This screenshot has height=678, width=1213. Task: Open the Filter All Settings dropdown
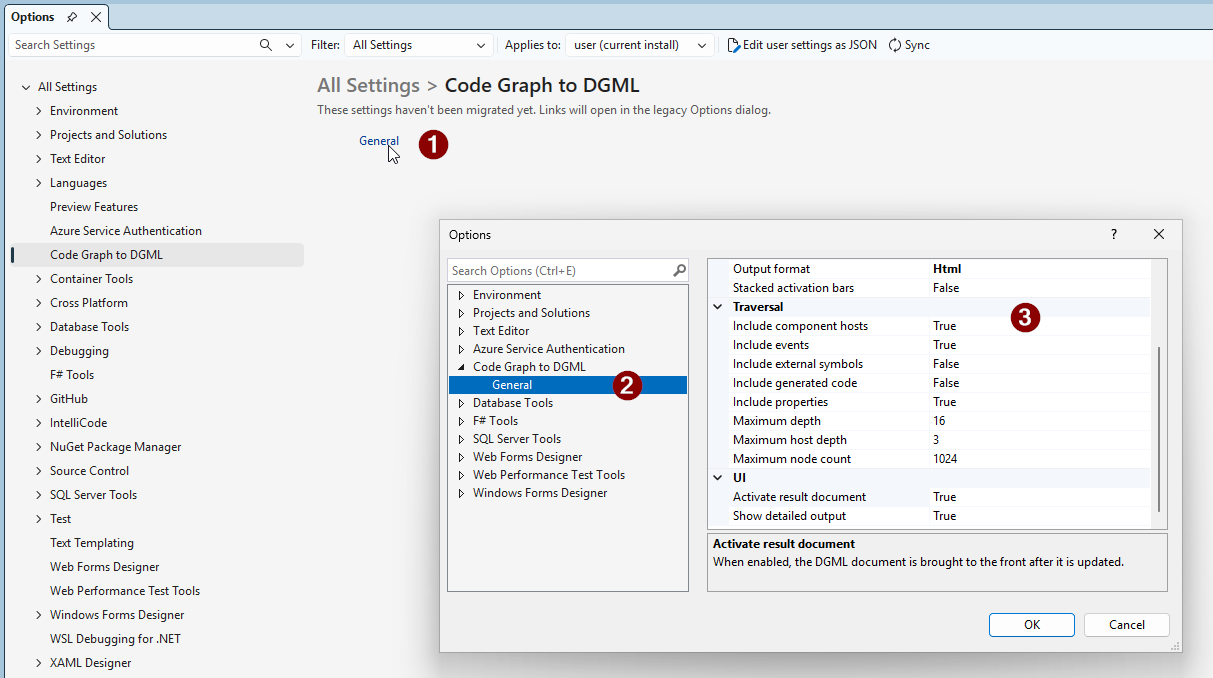click(419, 45)
